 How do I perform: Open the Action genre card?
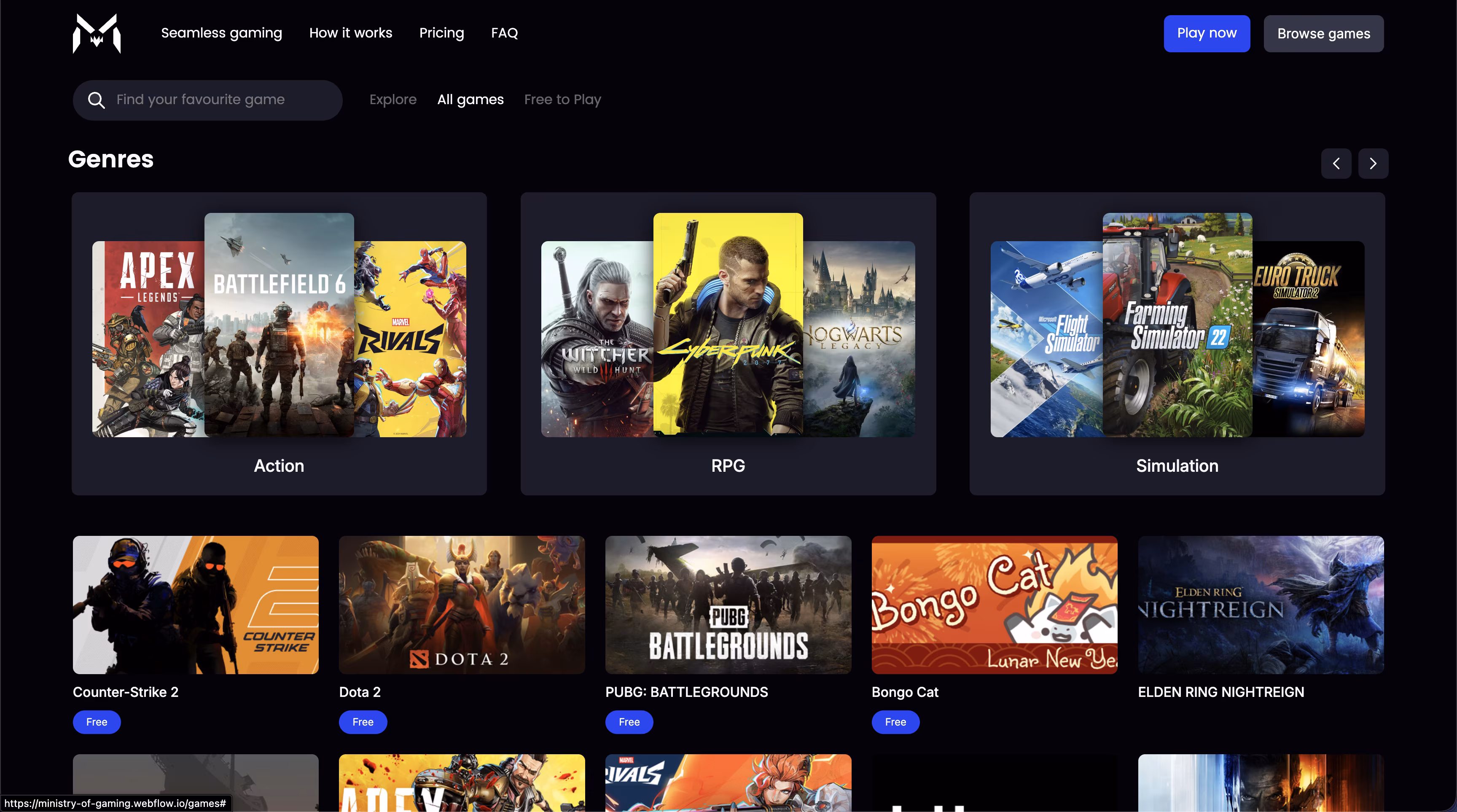tap(279, 343)
